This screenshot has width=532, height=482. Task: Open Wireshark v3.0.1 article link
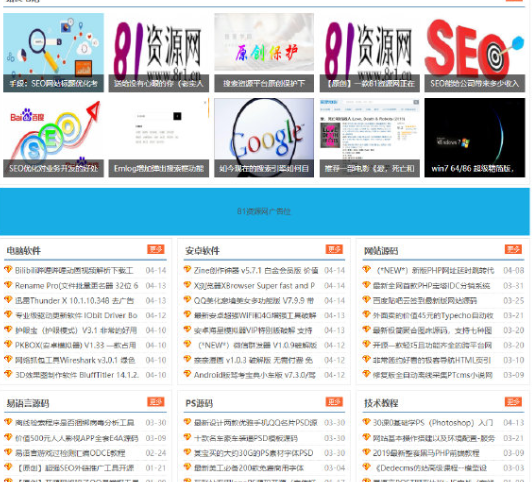[x=75, y=360]
